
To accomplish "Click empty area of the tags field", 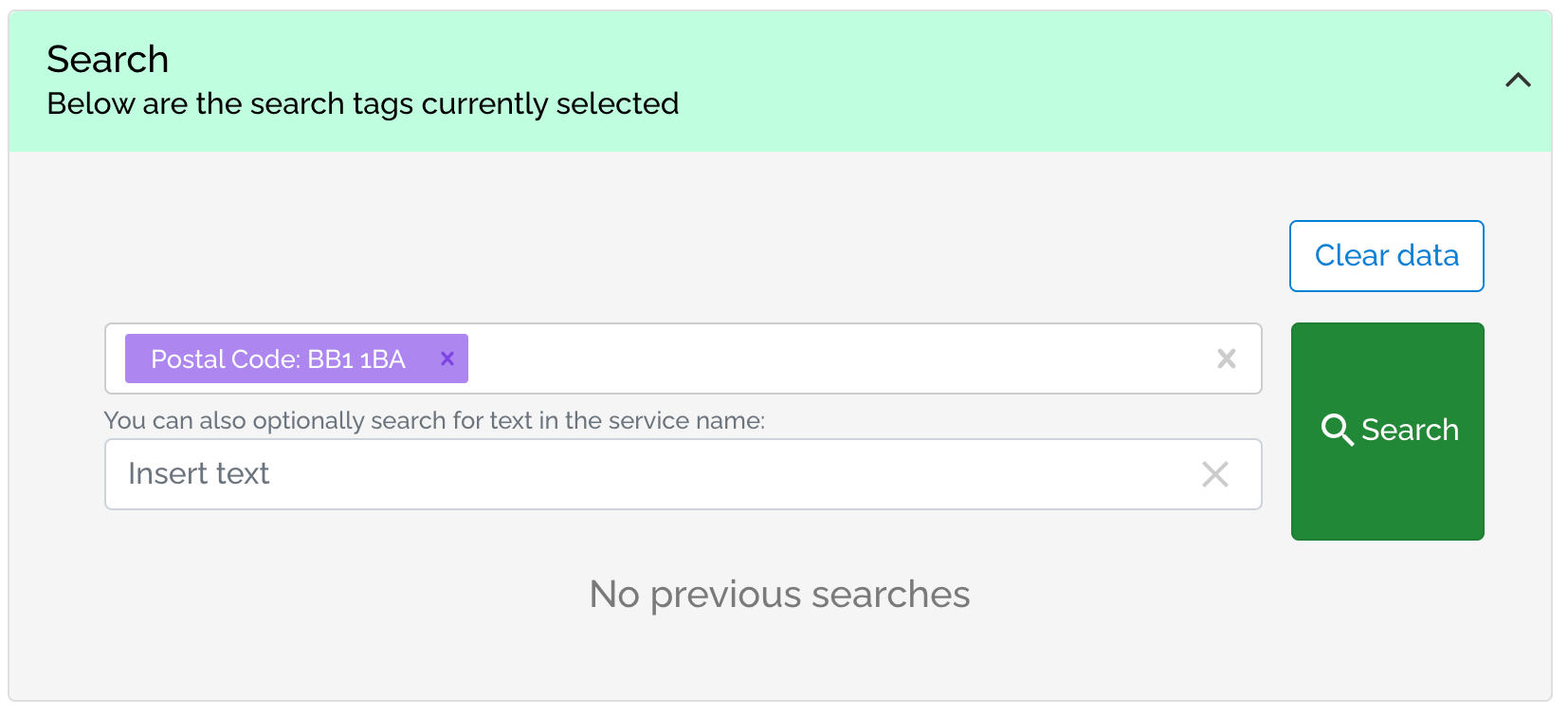I will pos(834,358).
